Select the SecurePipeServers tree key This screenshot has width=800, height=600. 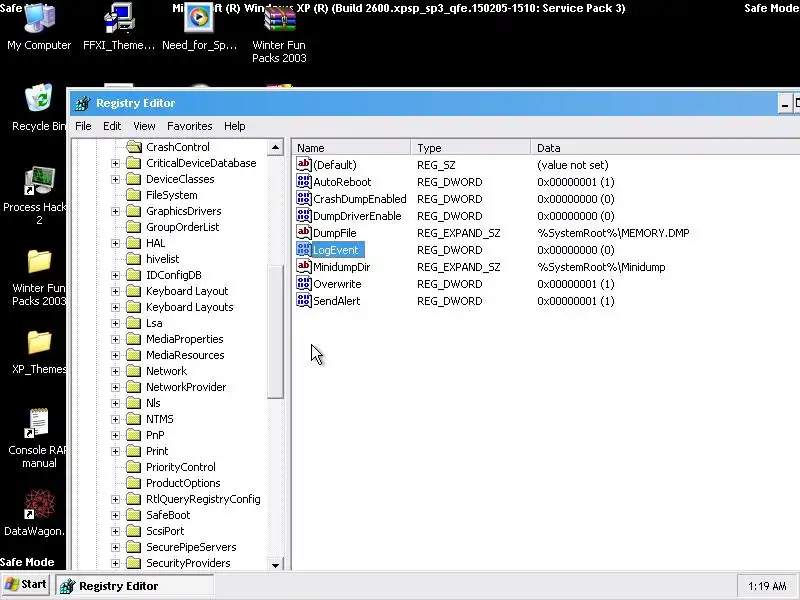click(191, 547)
